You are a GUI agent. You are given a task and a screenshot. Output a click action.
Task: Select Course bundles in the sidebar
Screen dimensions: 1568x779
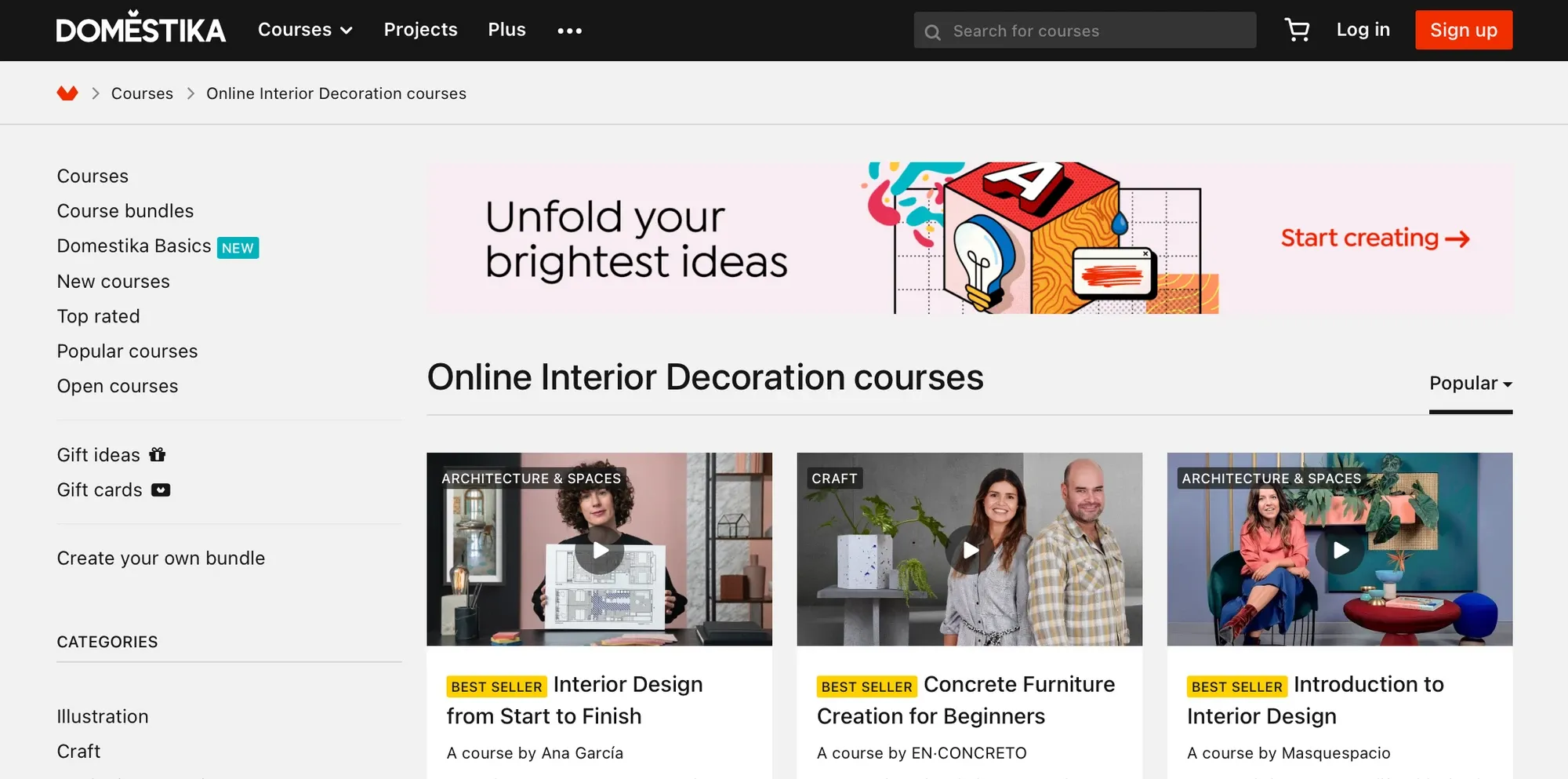[125, 211]
